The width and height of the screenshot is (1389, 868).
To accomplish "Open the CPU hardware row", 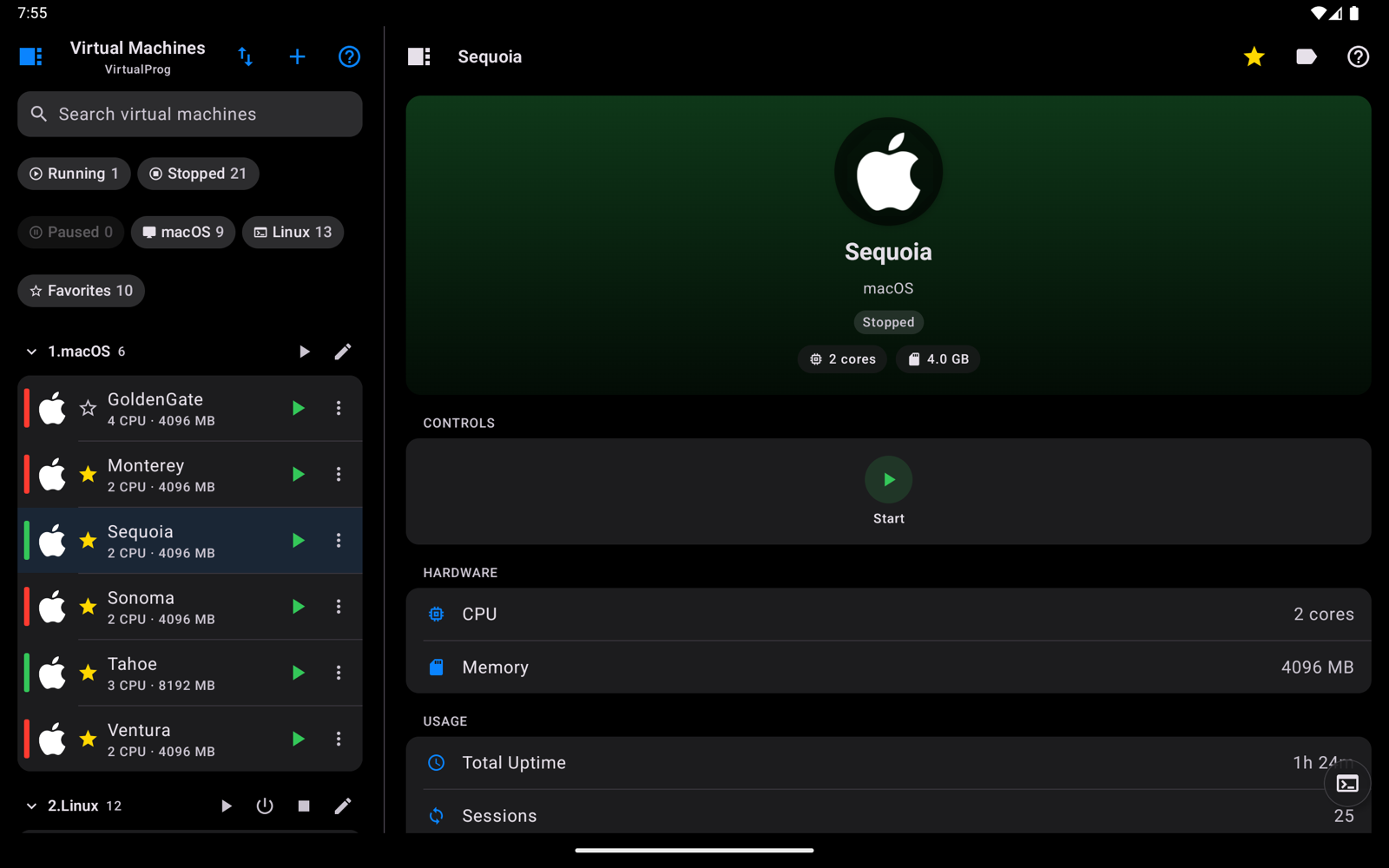I will (888, 615).
